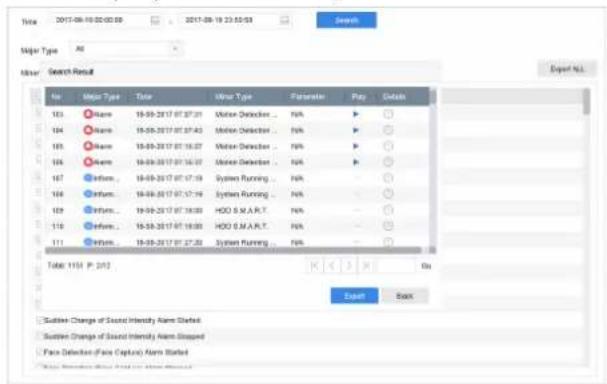The width and height of the screenshot is (607, 384).
Task: Click the Back button
Action: click(405, 296)
